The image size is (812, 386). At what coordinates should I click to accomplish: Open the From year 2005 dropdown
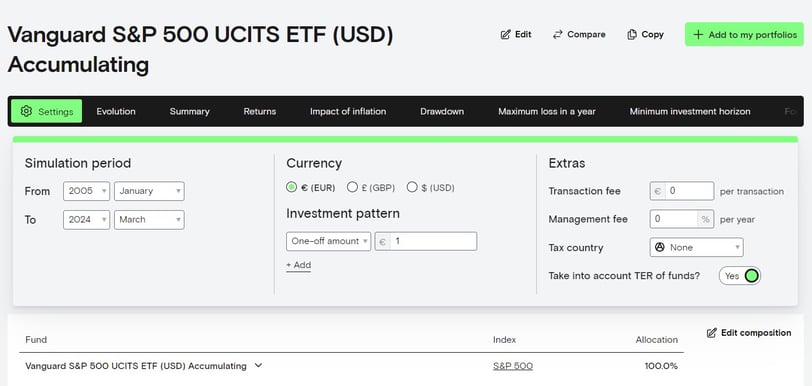[x=86, y=191]
